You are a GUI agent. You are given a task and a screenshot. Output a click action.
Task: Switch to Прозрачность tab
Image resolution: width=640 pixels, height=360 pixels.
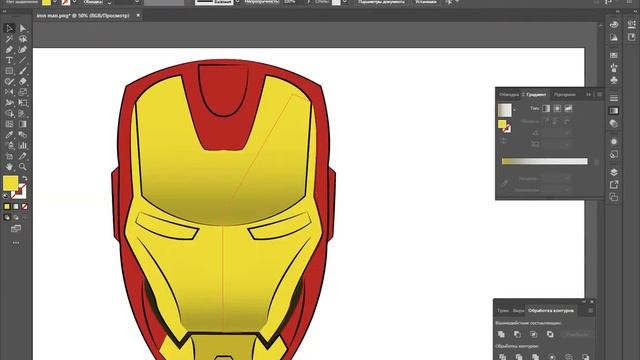[x=564, y=95]
